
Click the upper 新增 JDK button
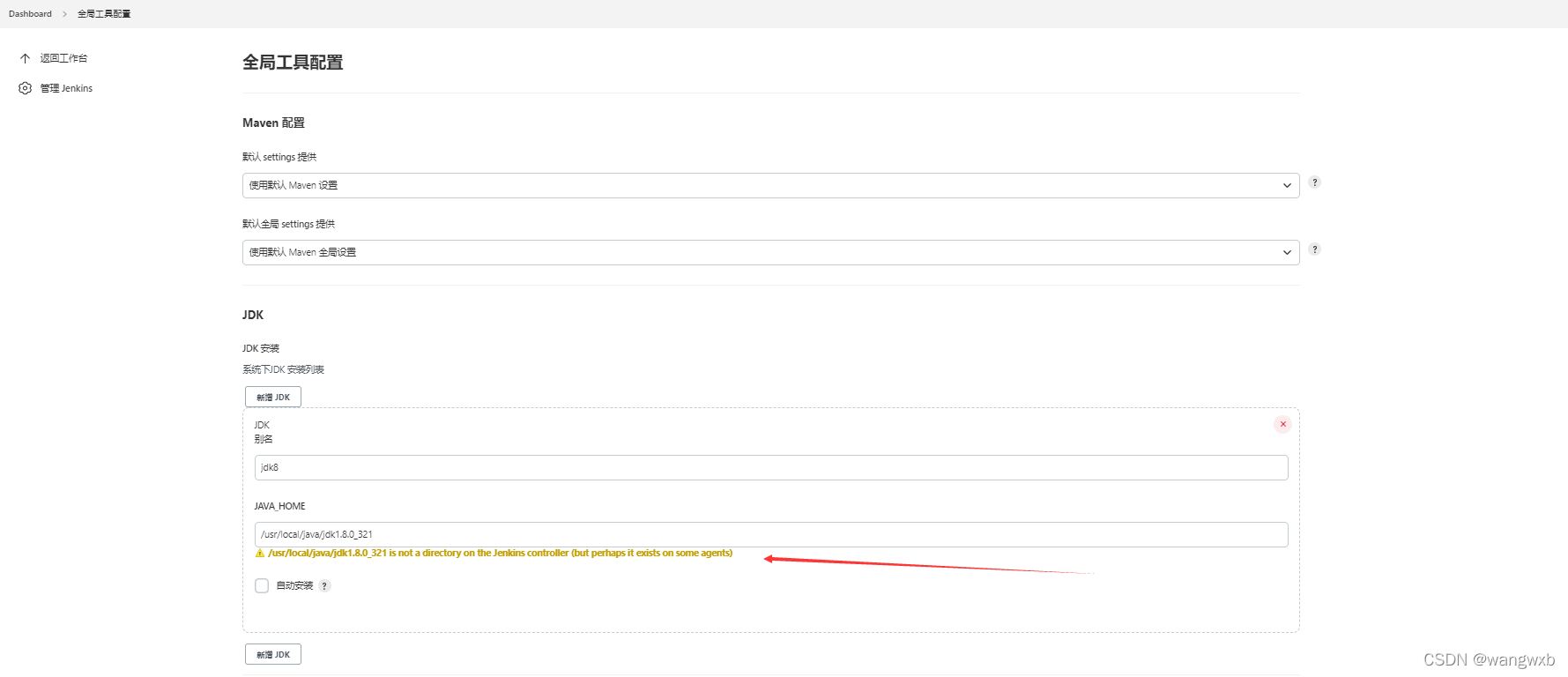273,397
